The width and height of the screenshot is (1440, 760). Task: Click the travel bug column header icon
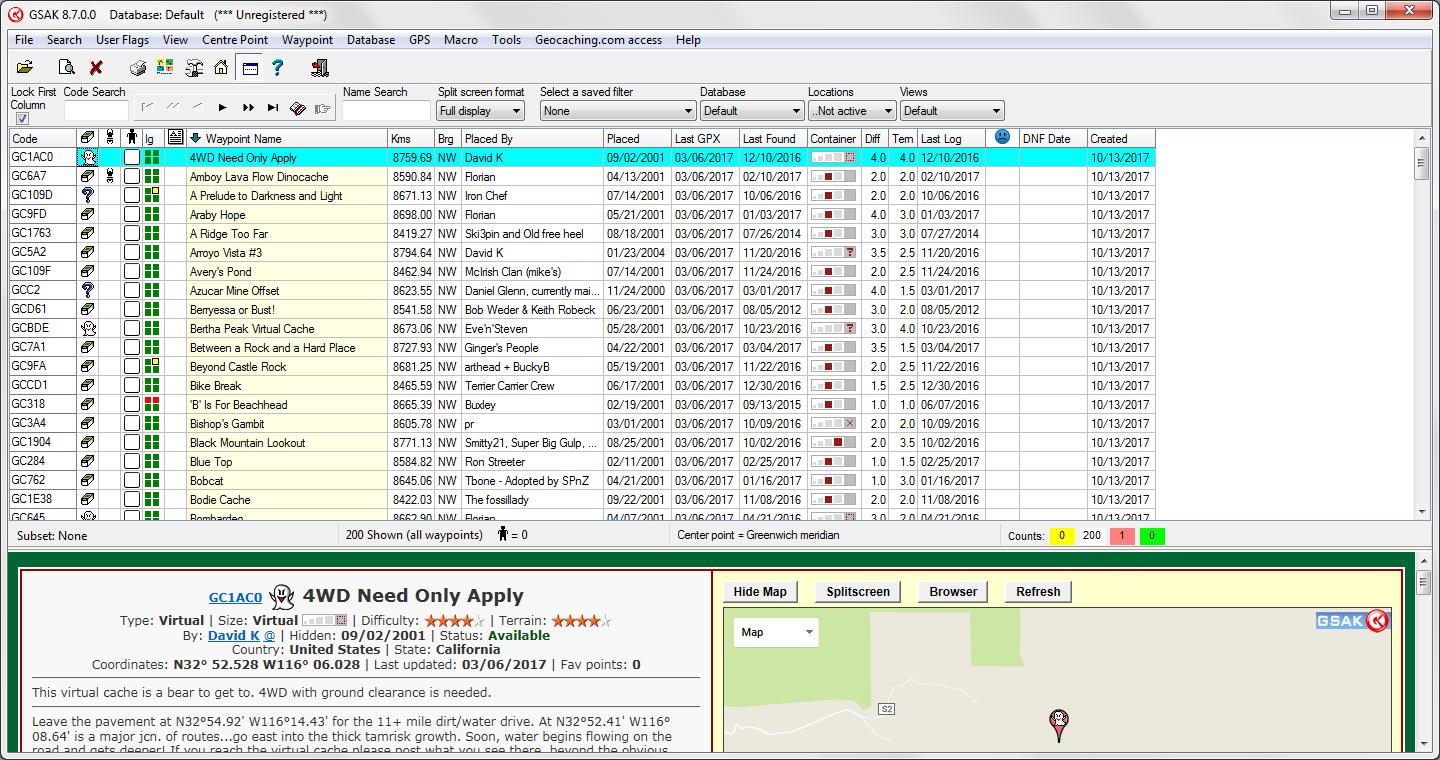pos(109,138)
